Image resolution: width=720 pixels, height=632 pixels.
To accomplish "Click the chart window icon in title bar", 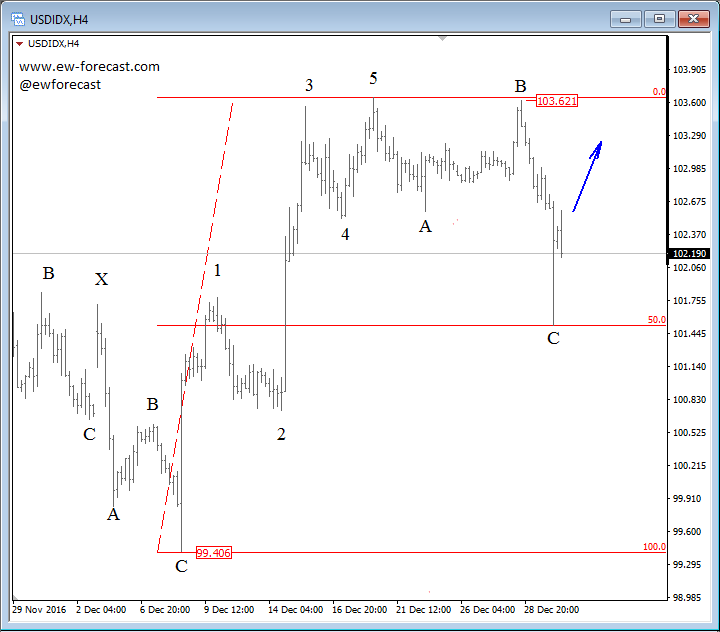I will [x=18, y=19].
